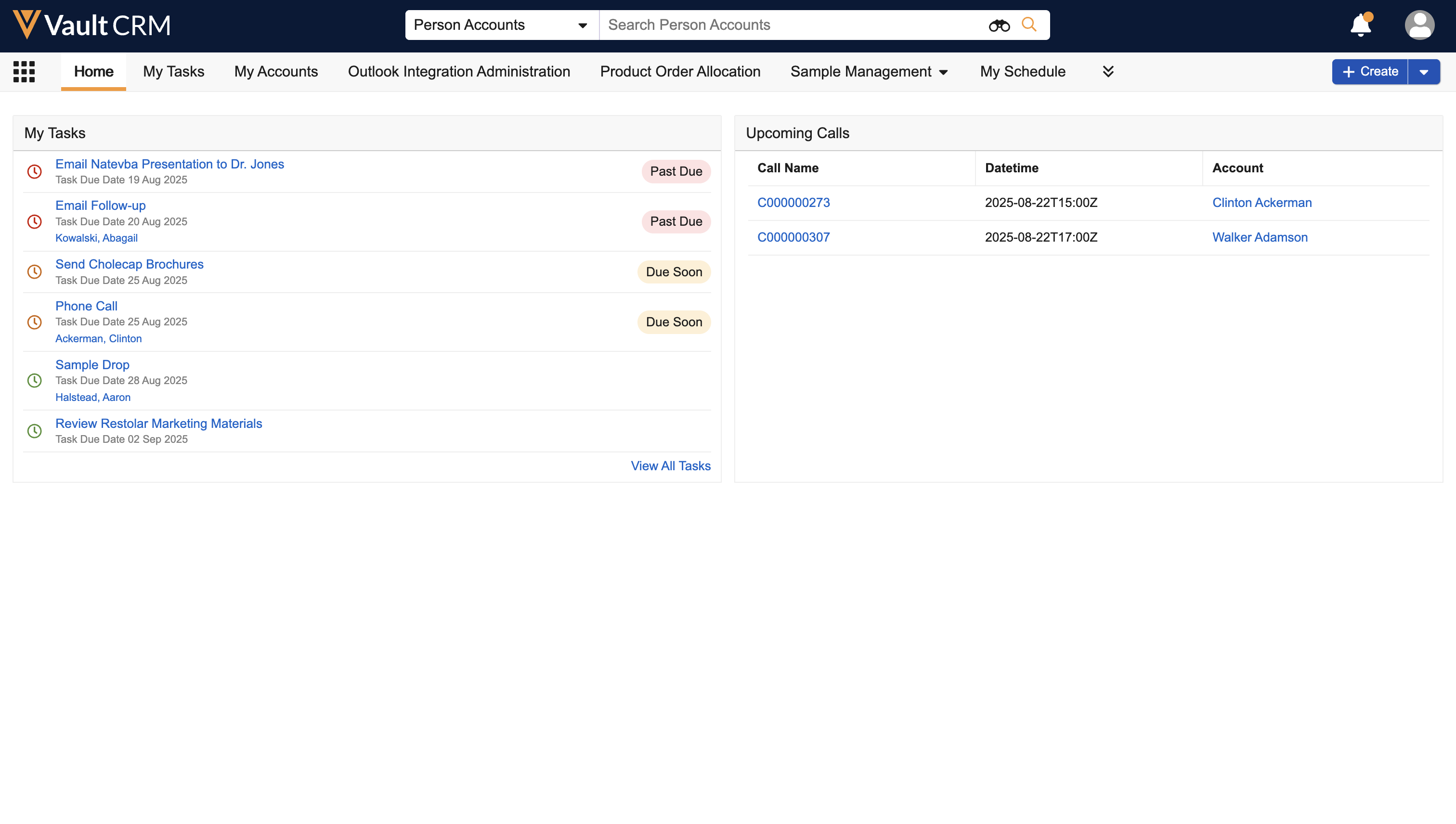The image size is (1456, 824).
Task: Click inside the Search Person Accounts field
Action: pos(736,25)
